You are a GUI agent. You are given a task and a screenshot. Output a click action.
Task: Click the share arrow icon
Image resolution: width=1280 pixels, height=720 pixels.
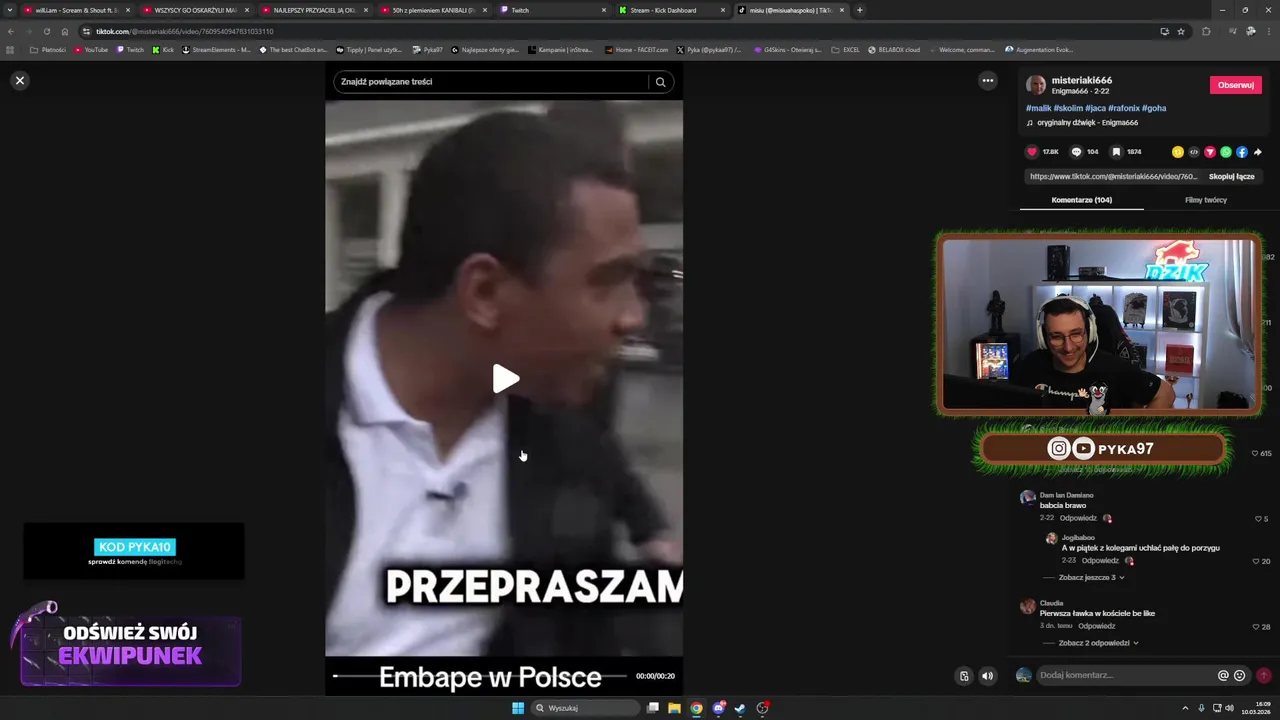pos(1258,152)
